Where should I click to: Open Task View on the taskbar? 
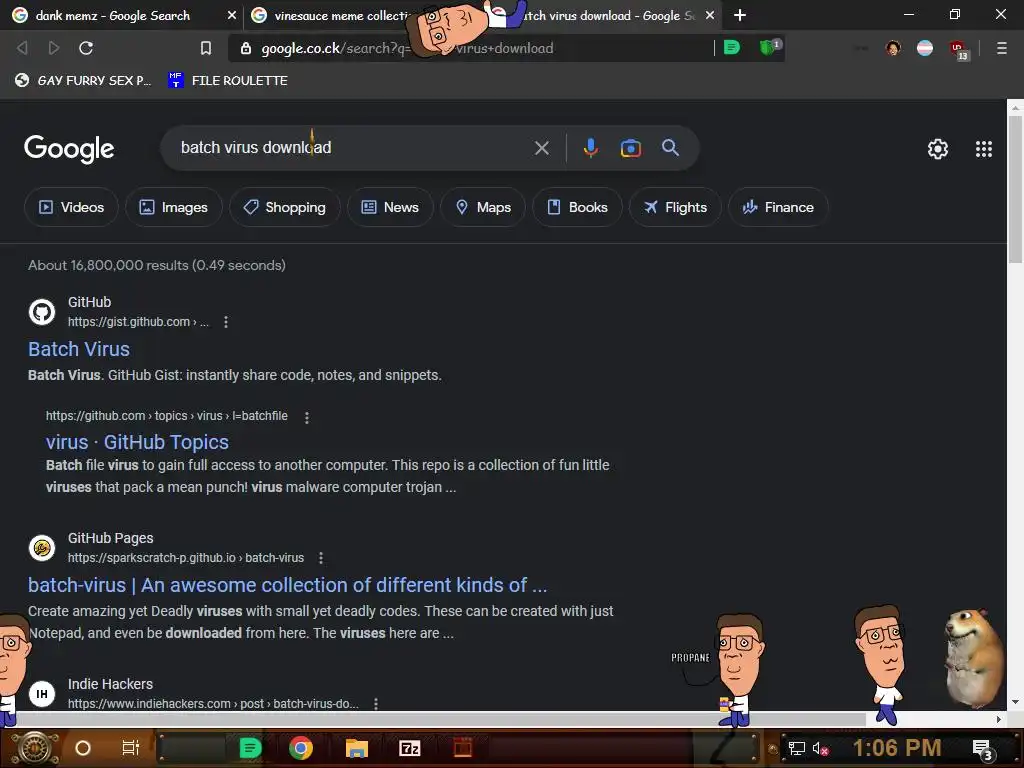pyautogui.click(x=131, y=748)
